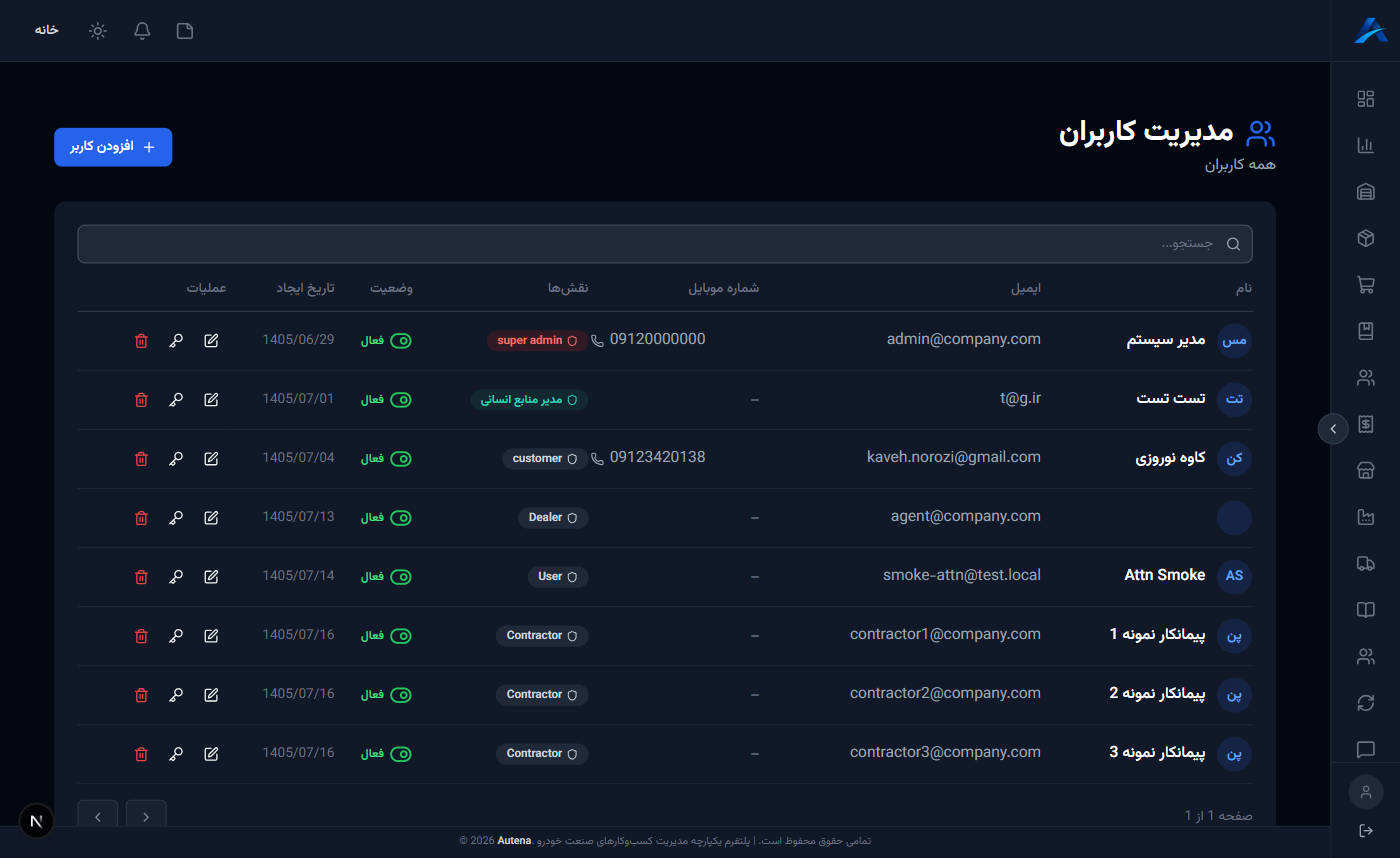1400x858 pixels.
Task: Click the AS avatar of Attn Smoke
Action: point(1234,577)
